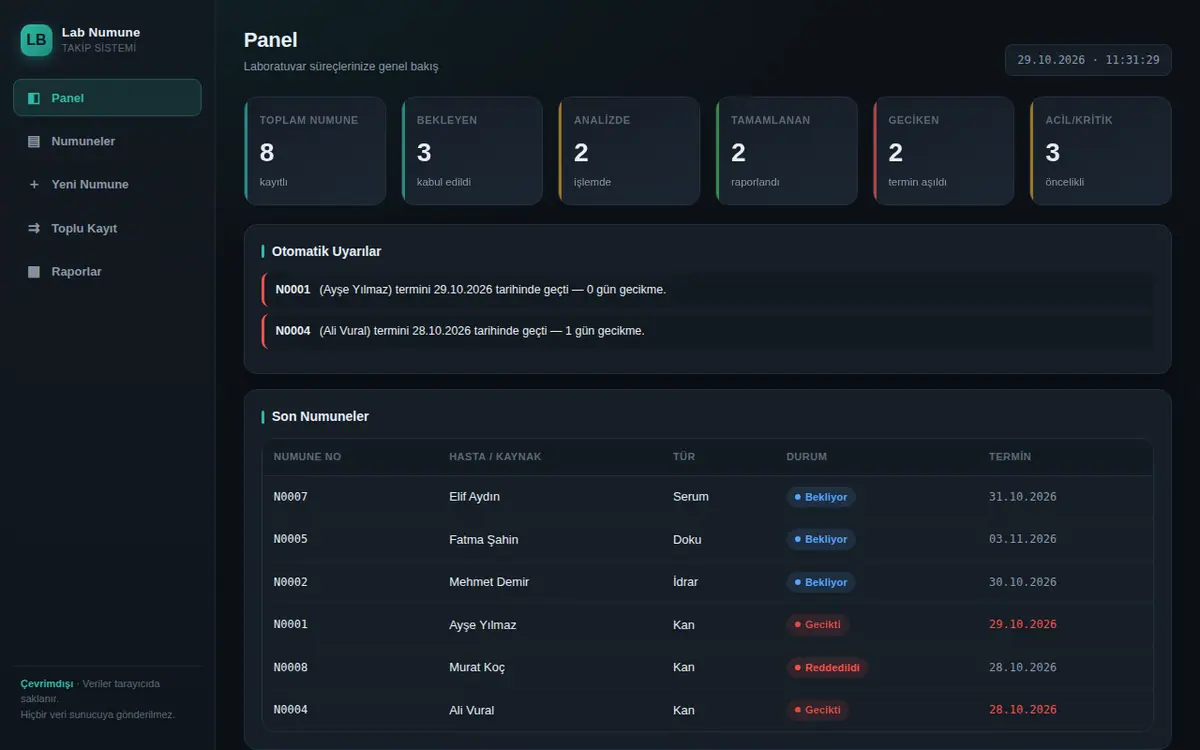The width and height of the screenshot is (1200, 750).
Task: Click Gecikti badge in N0004 row
Action: tap(818, 710)
